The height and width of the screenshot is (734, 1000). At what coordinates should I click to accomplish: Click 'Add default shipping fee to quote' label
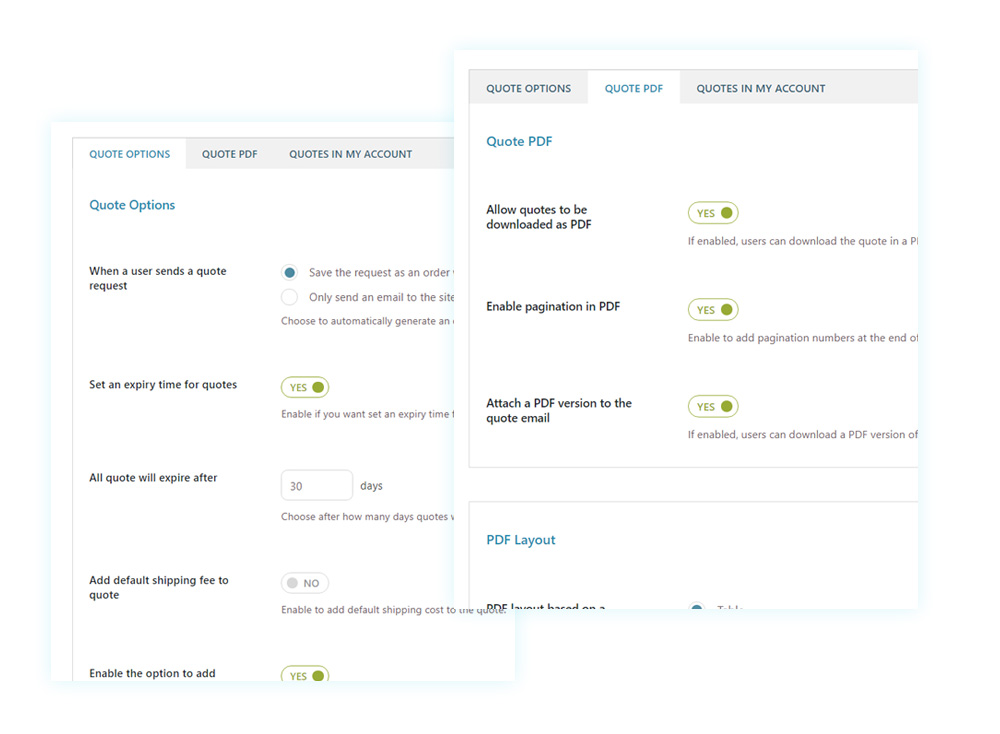tap(159, 587)
